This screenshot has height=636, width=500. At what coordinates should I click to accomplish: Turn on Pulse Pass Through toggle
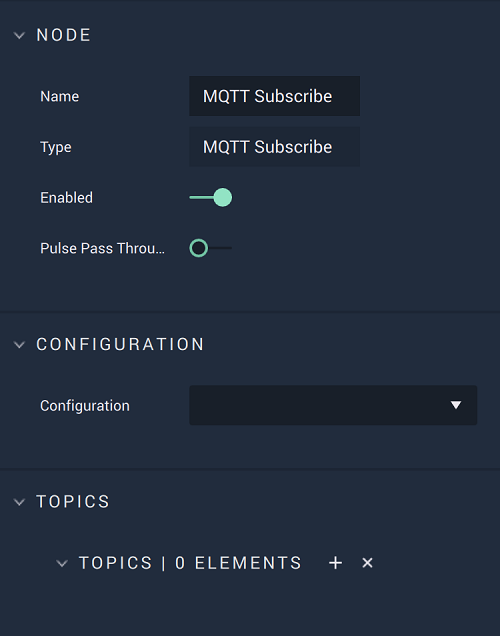pos(210,248)
